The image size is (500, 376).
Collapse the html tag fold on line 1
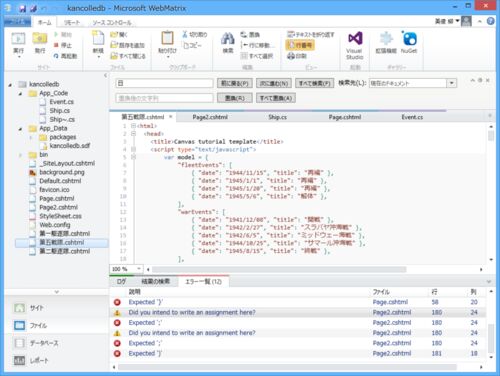tap(133, 126)
